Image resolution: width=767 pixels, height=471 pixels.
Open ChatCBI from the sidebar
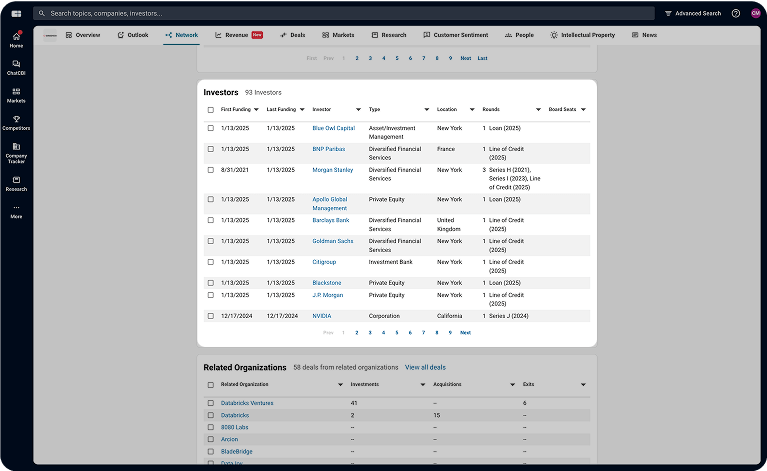click(16, 66)
